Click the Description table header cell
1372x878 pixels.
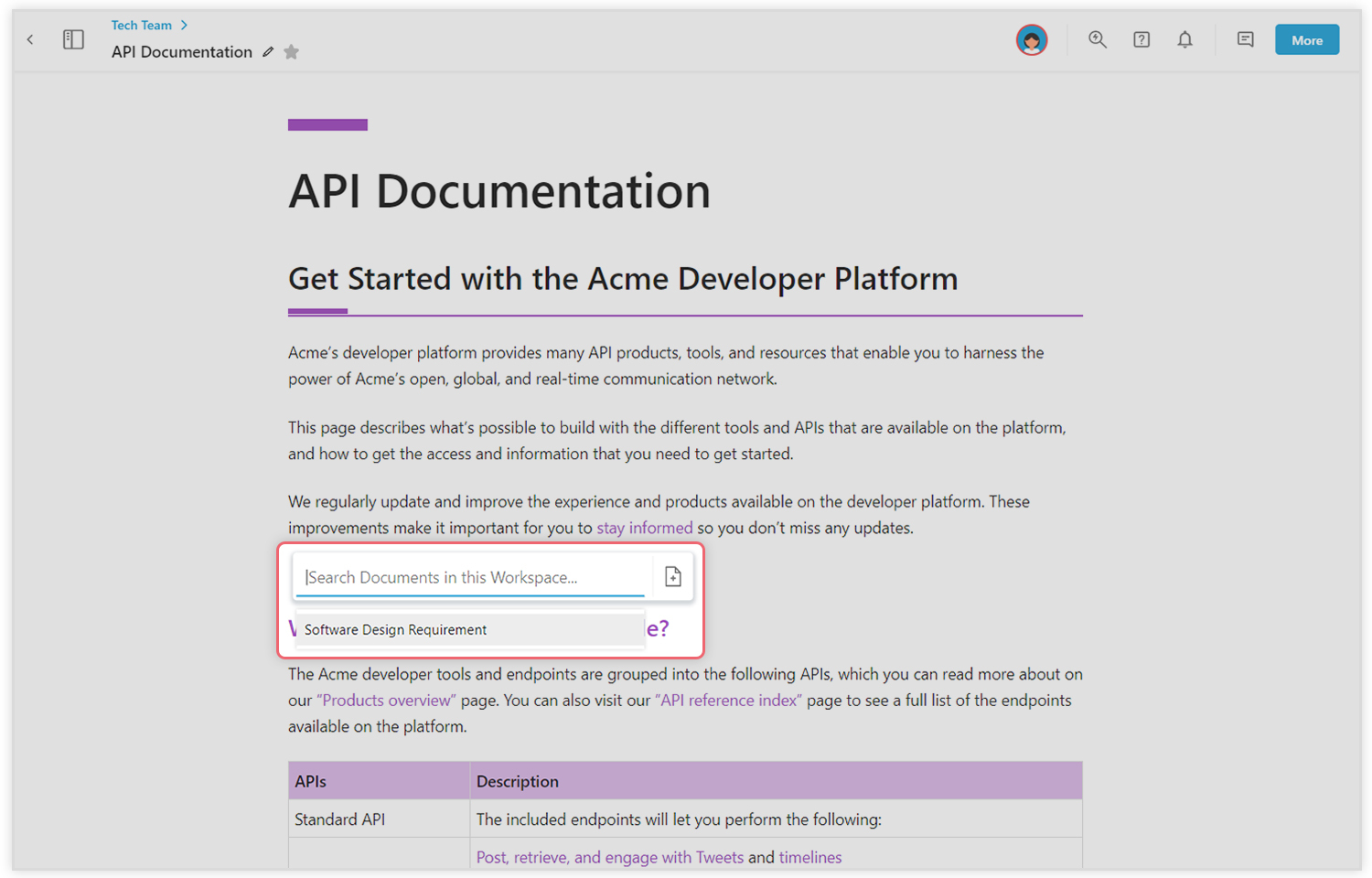(x=776, y=781)
